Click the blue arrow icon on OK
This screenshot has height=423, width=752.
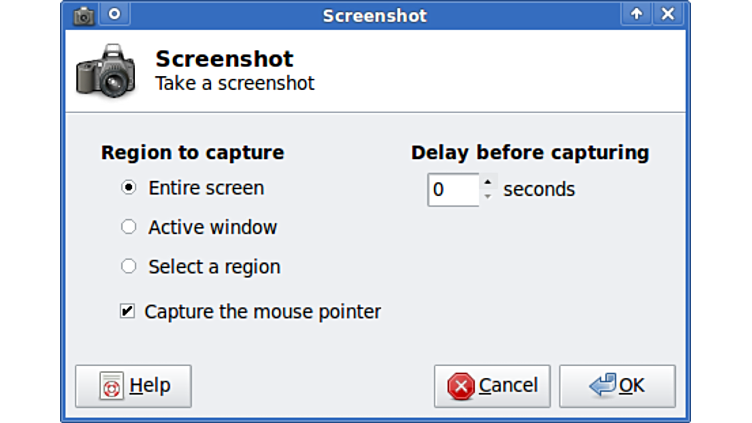[x=602, y=386]
